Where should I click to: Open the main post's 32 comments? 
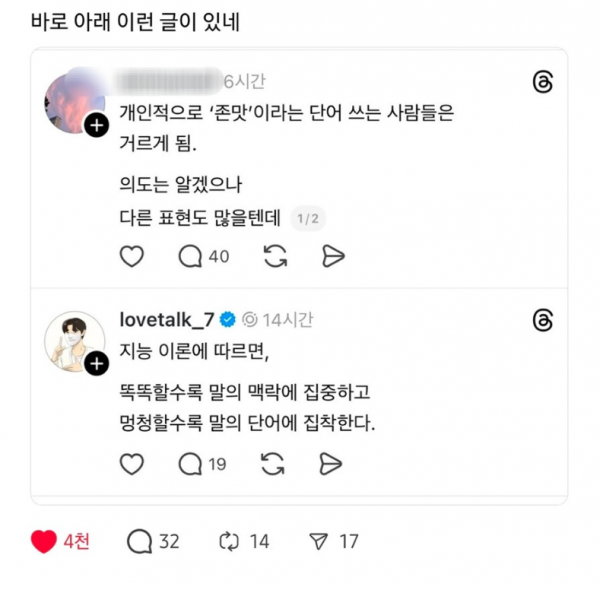tap(140, 542)
